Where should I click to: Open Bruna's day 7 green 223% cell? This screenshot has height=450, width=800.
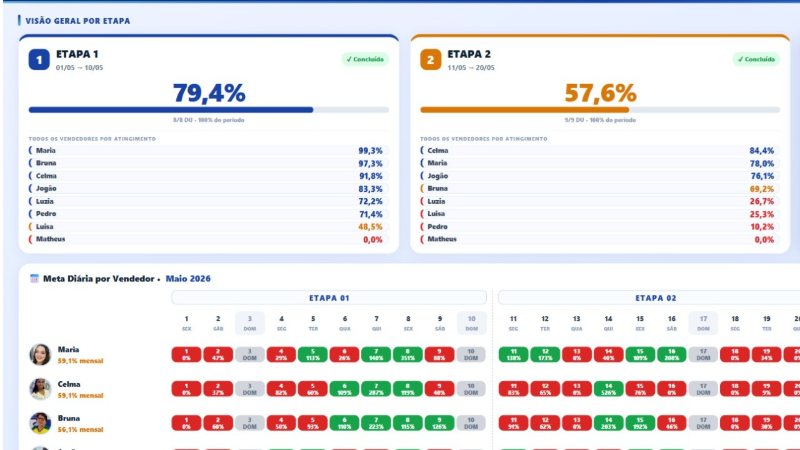(x=376, y=423)
